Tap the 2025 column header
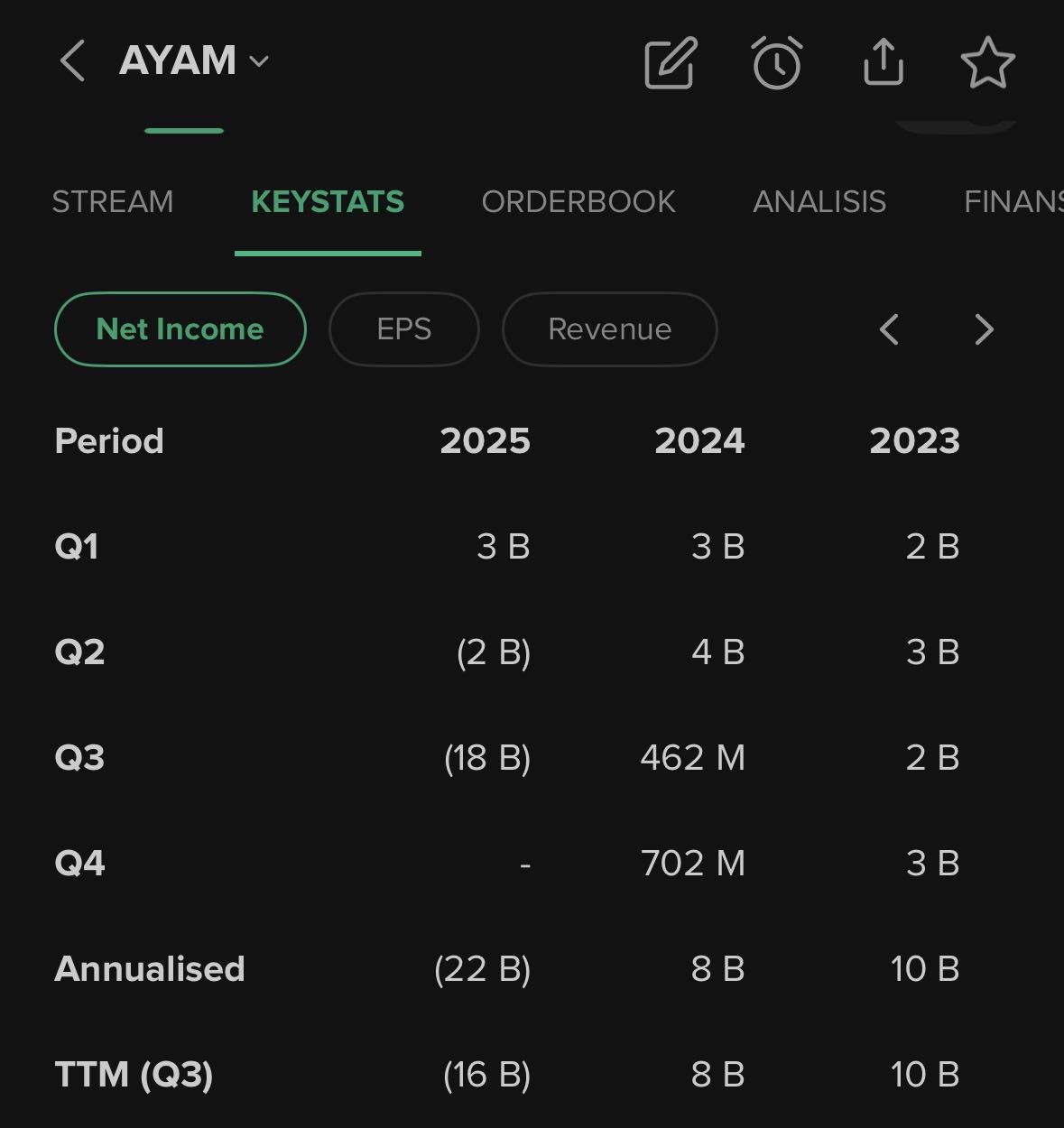Screen dimensions: 1064x1128 coord(485,441)
